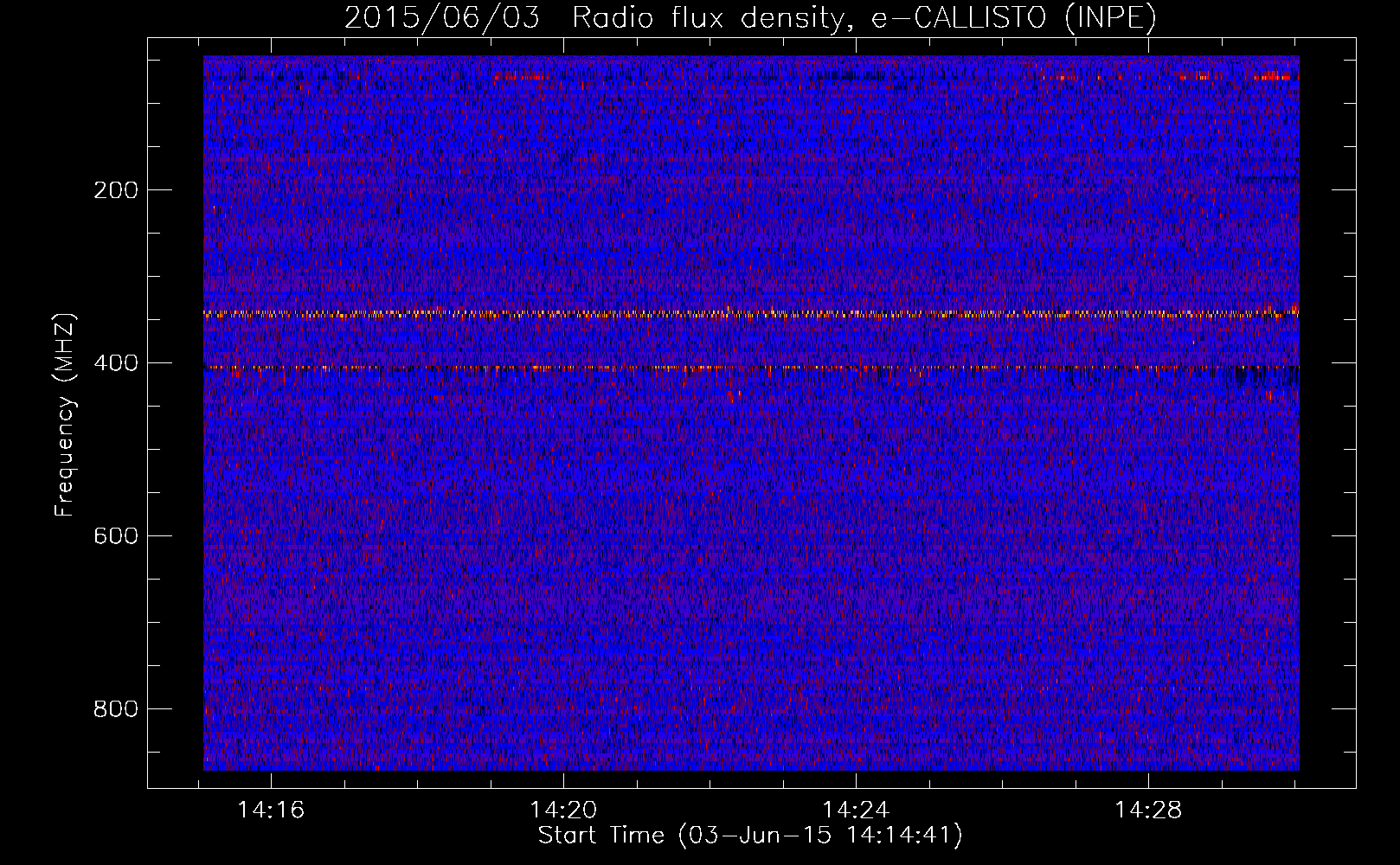Click the 14:20 time tick label
Viewport: 1400px width, 865px height.
point(564,811)
